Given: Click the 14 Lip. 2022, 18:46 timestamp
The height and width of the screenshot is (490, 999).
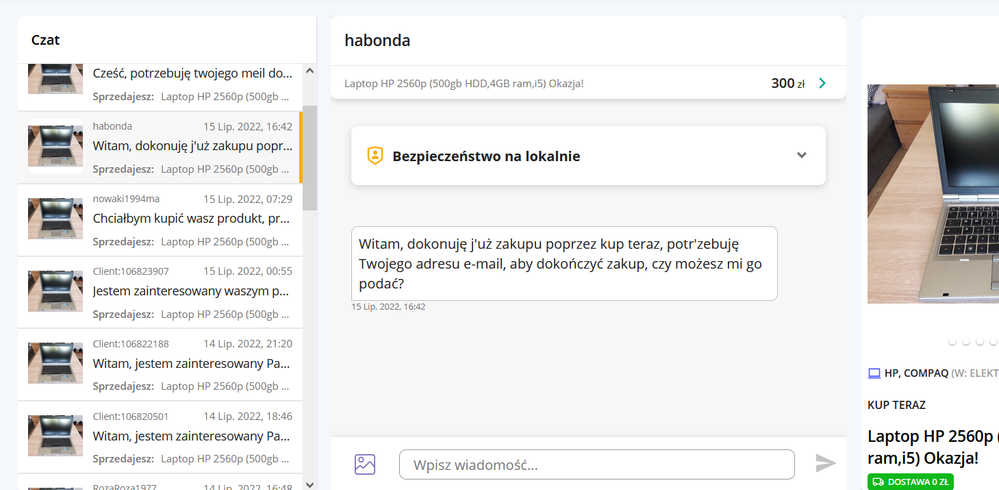Looking at the screenshot, I should (248, 417).
